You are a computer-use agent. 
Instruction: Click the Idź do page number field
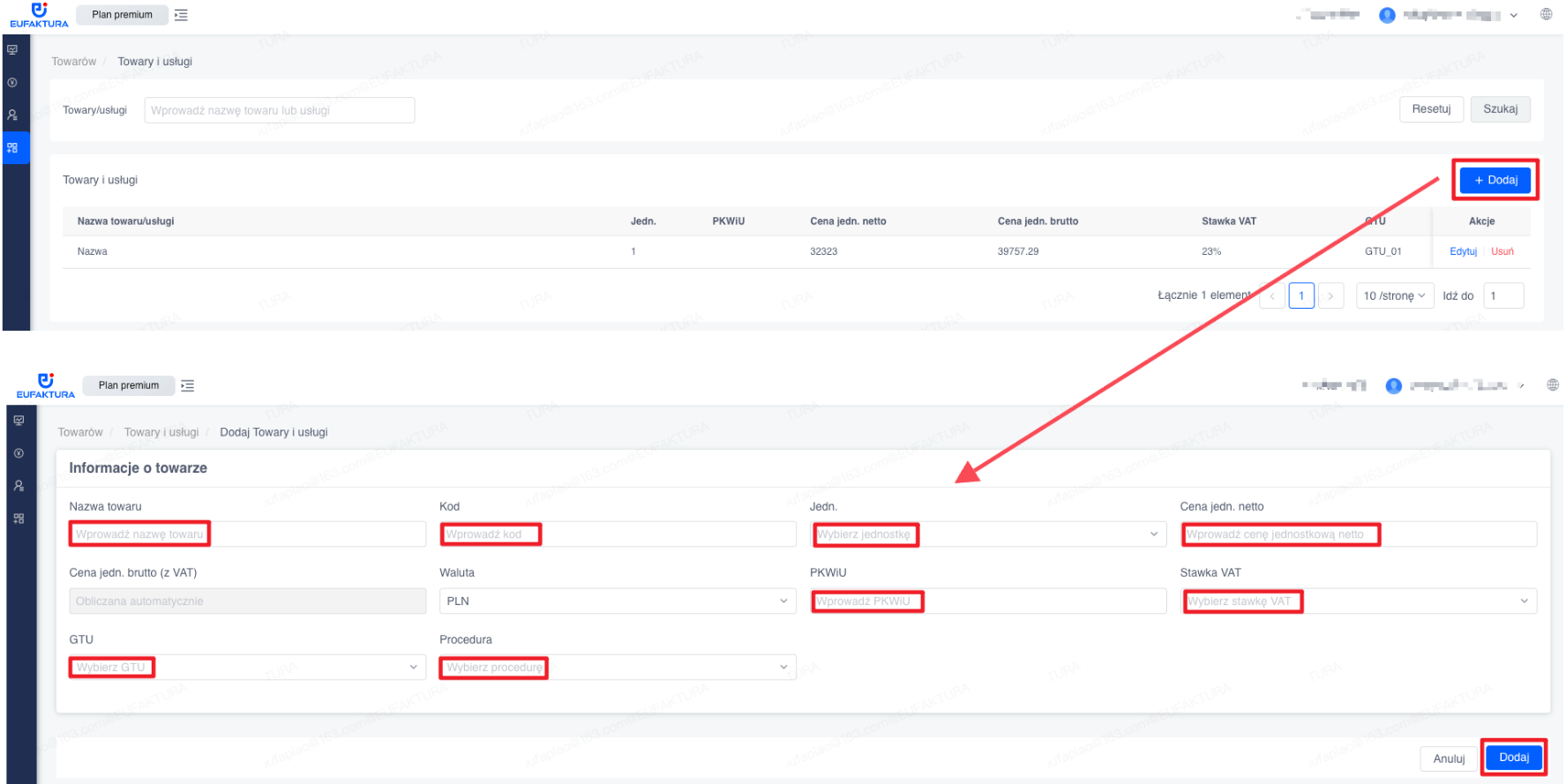1504,295
